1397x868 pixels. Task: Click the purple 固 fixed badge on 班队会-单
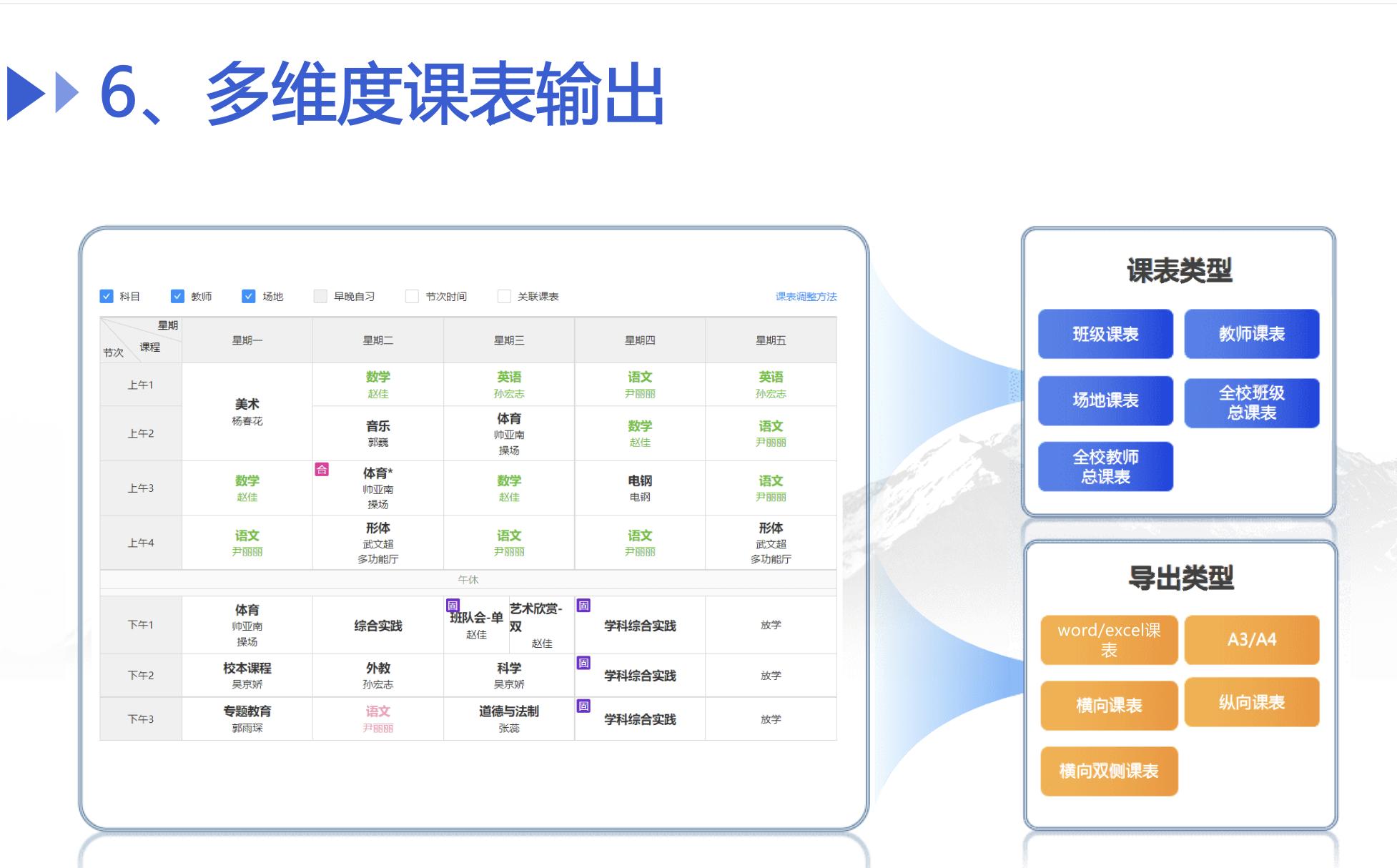click(x=452, y=604)
